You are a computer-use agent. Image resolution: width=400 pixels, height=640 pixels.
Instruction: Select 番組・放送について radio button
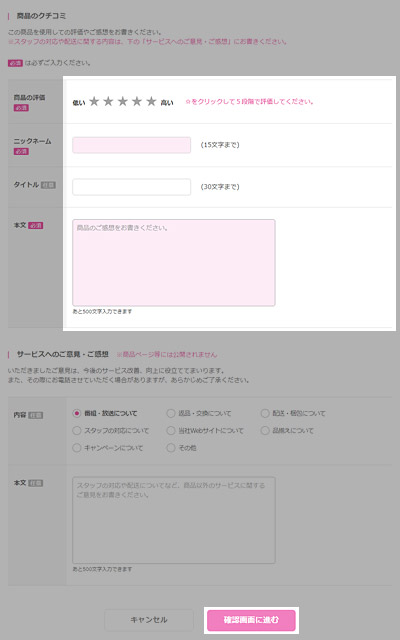[x=76, y=413]
